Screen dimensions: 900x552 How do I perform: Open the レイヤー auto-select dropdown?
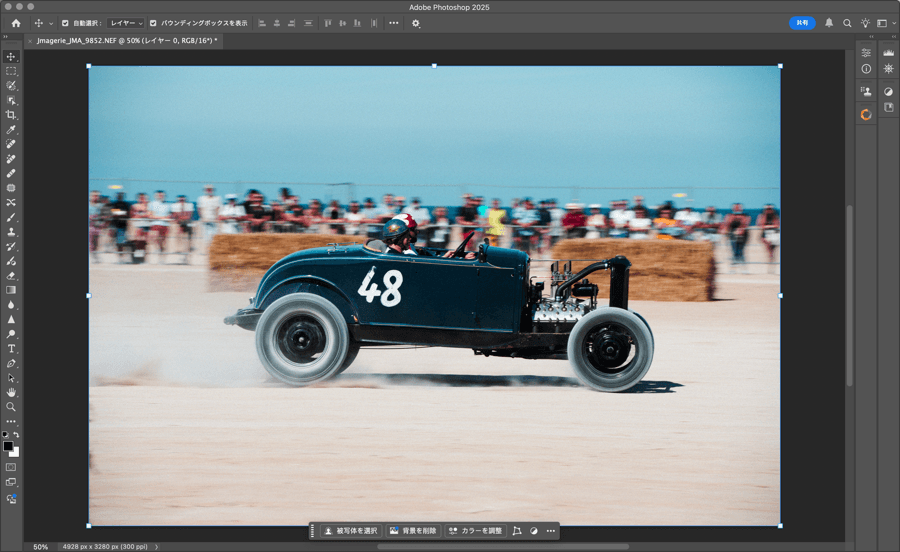pyautogui.click(x=127, y=23)
